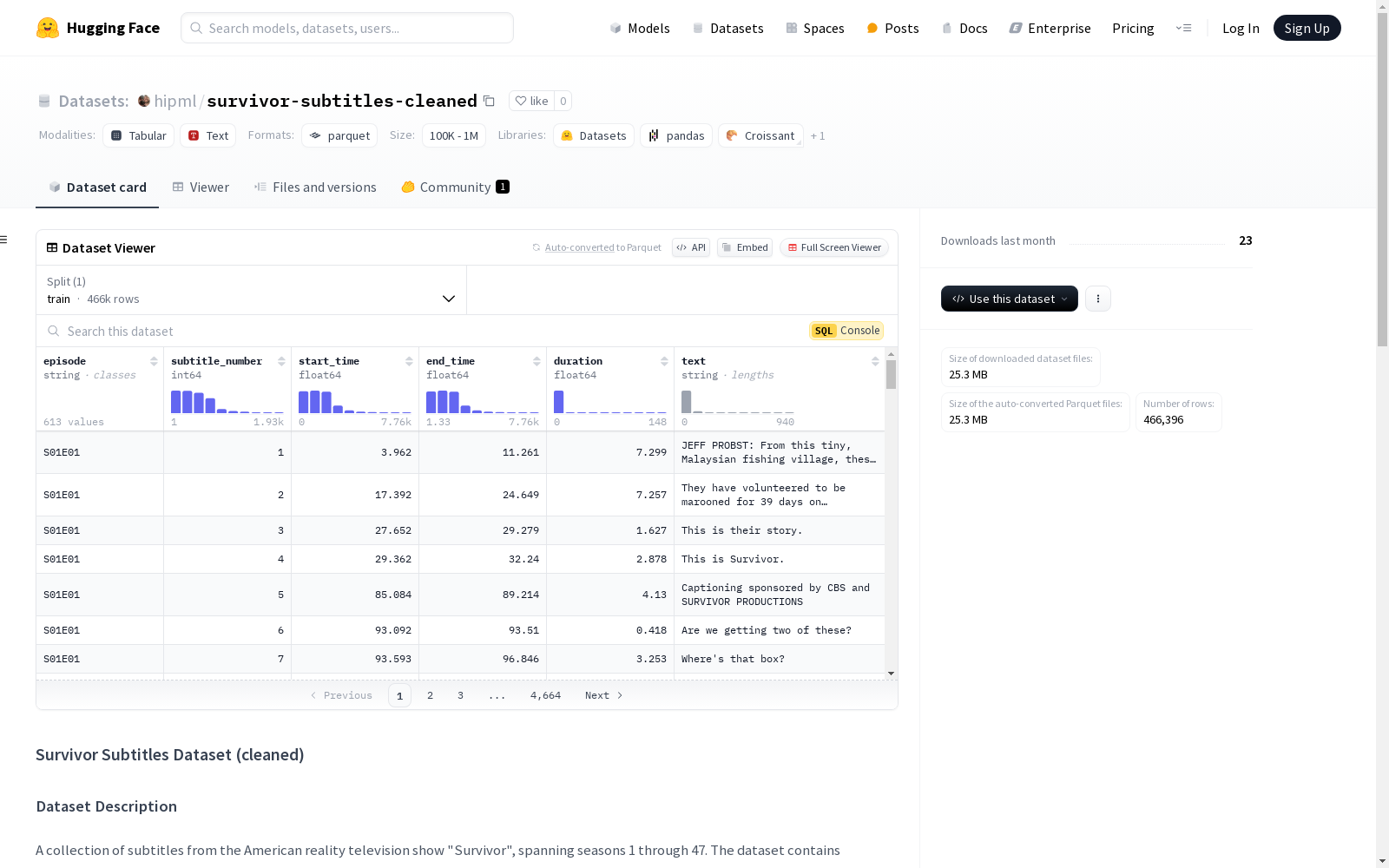Open the Community tab
This screenshot has width=1389, height=868.
(x=455, y=187)
